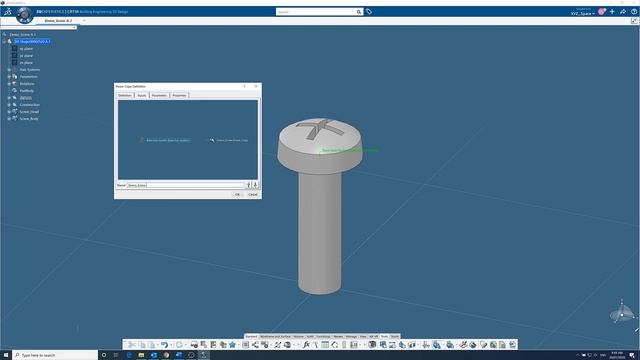Click the expand viewport icon below help
Image resolution: width=640 pixels, height=360 pixels.
(634, 21)
